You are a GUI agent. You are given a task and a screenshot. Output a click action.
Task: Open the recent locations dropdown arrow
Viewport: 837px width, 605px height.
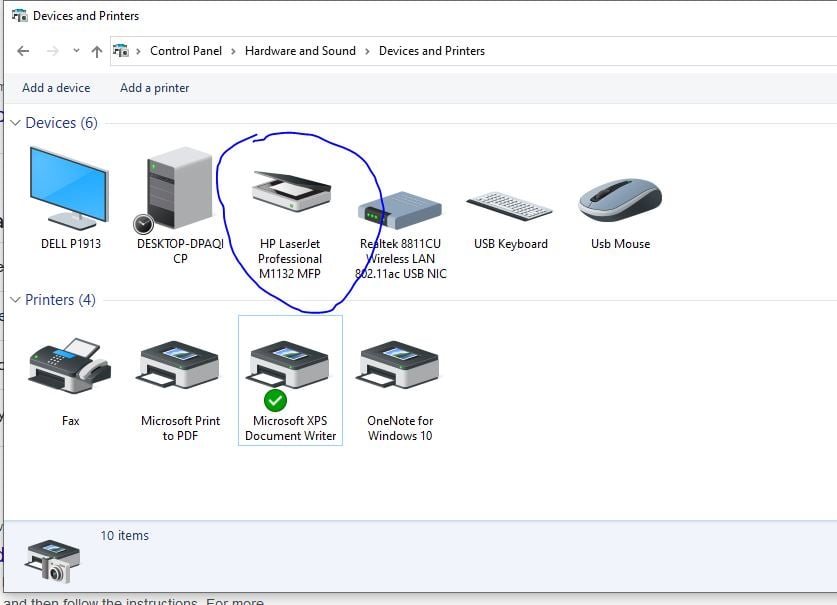click(x=76, y=51)
